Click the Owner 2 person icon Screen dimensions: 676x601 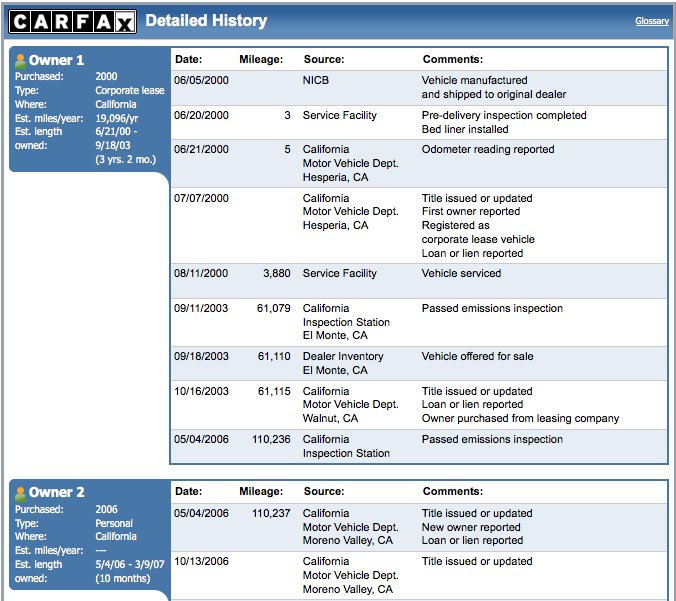click(20, 493)
